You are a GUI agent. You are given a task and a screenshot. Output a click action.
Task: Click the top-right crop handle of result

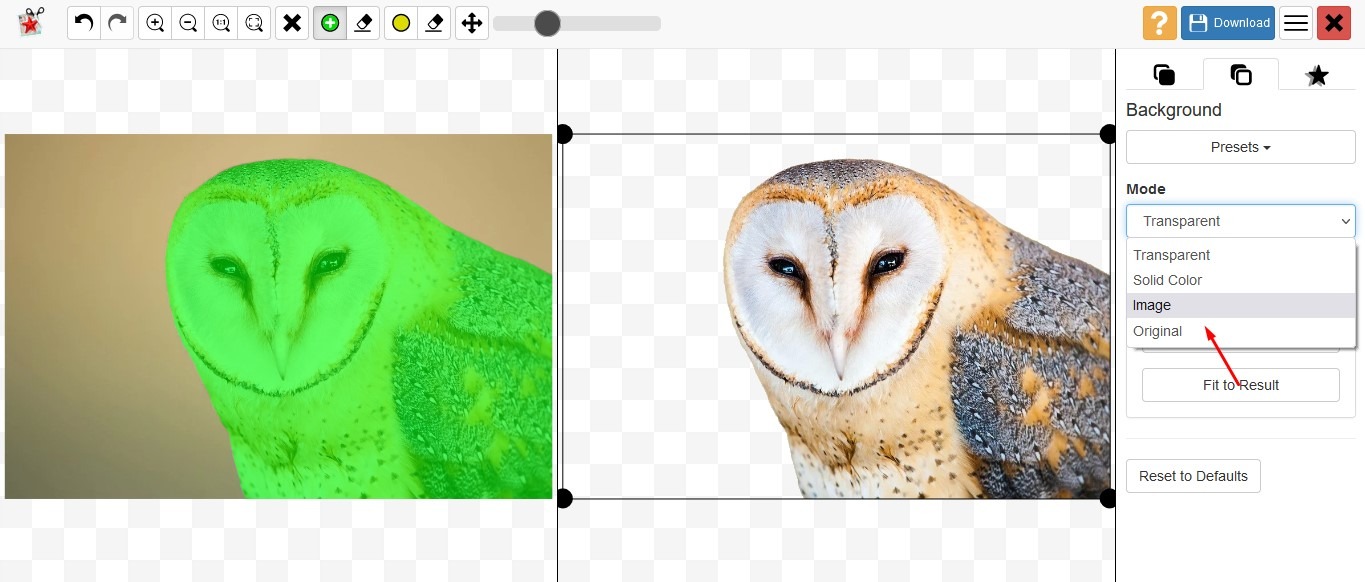1108,134
